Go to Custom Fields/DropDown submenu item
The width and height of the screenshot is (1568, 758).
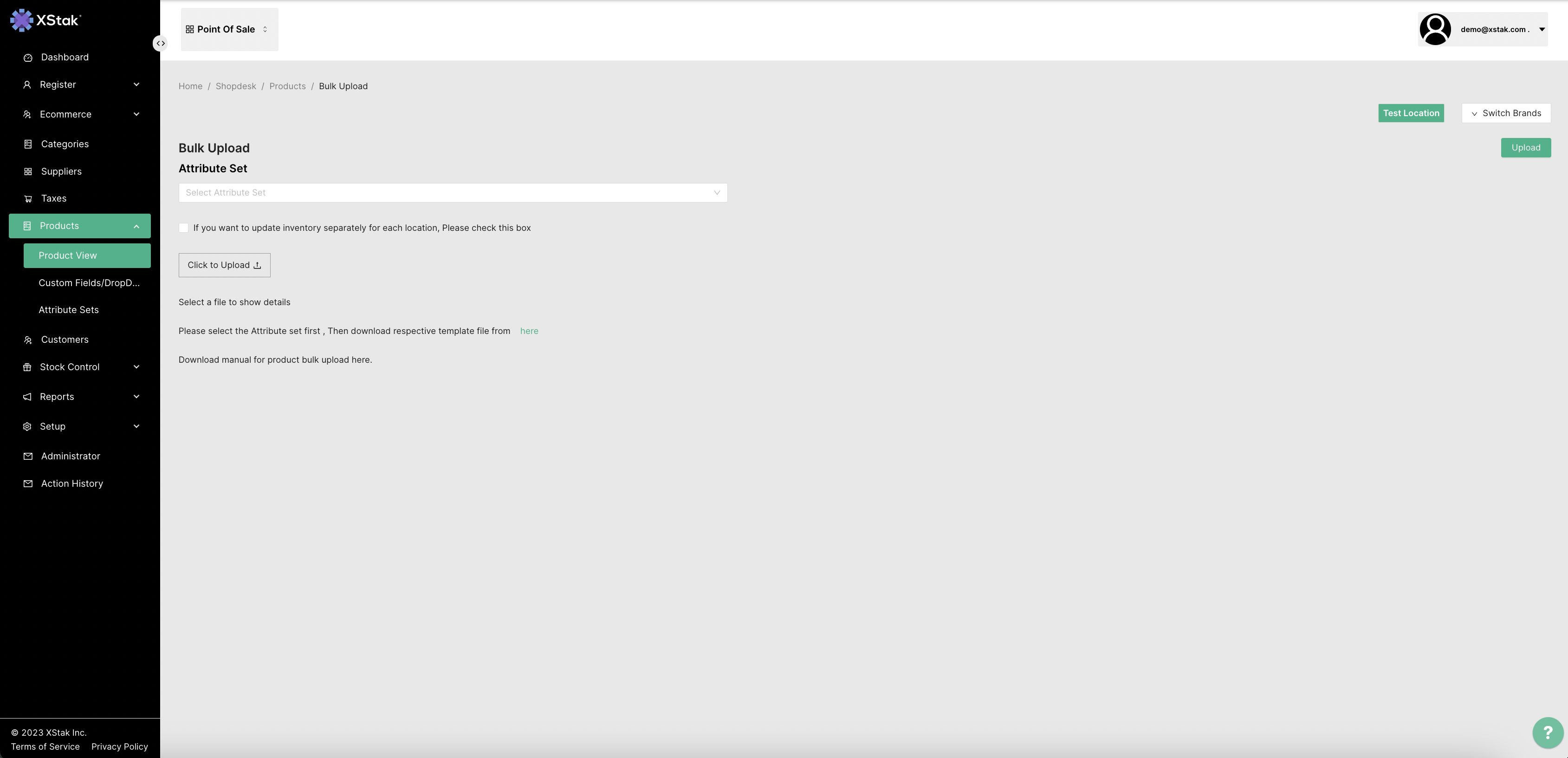(x=89, y=283)
